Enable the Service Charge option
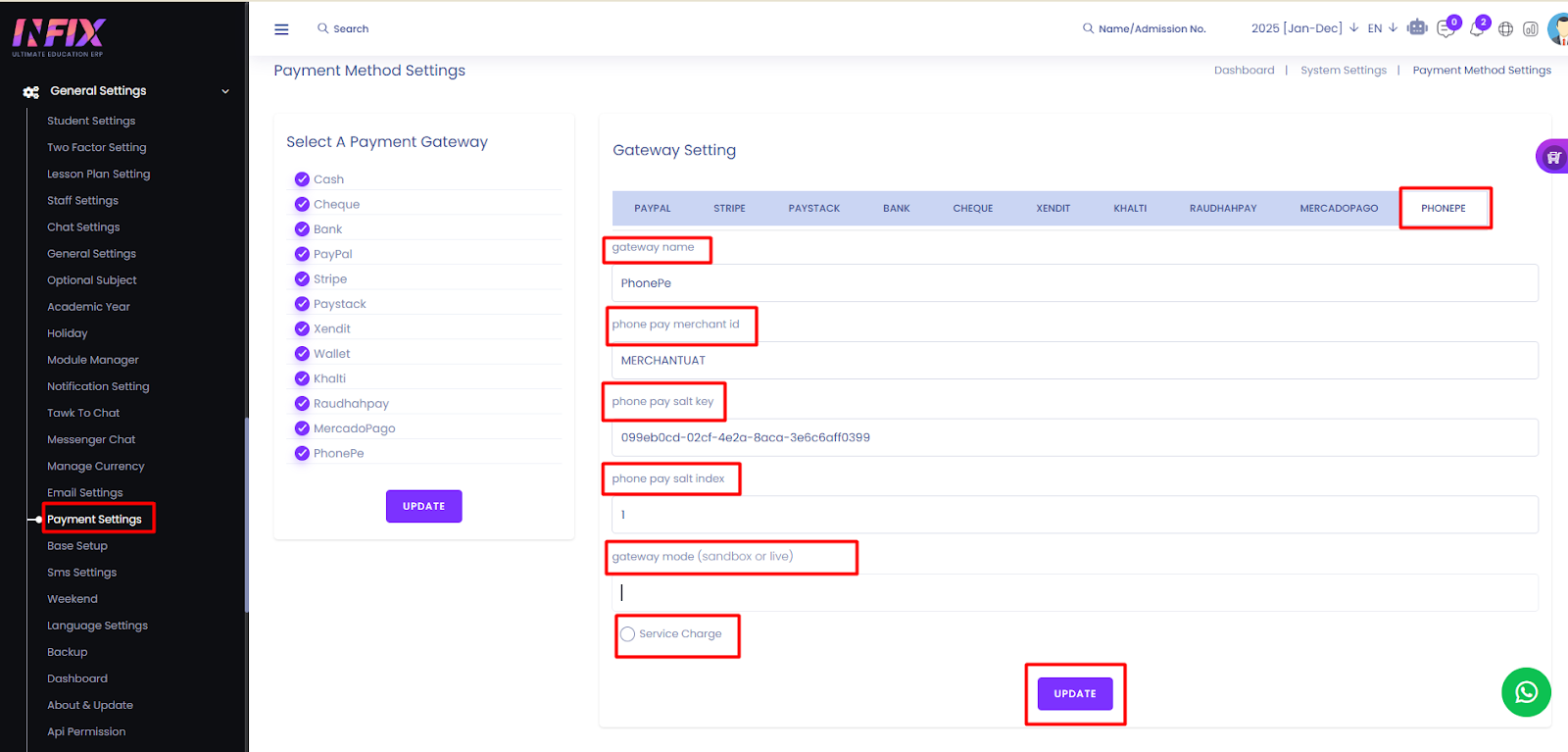 [628, 634]
